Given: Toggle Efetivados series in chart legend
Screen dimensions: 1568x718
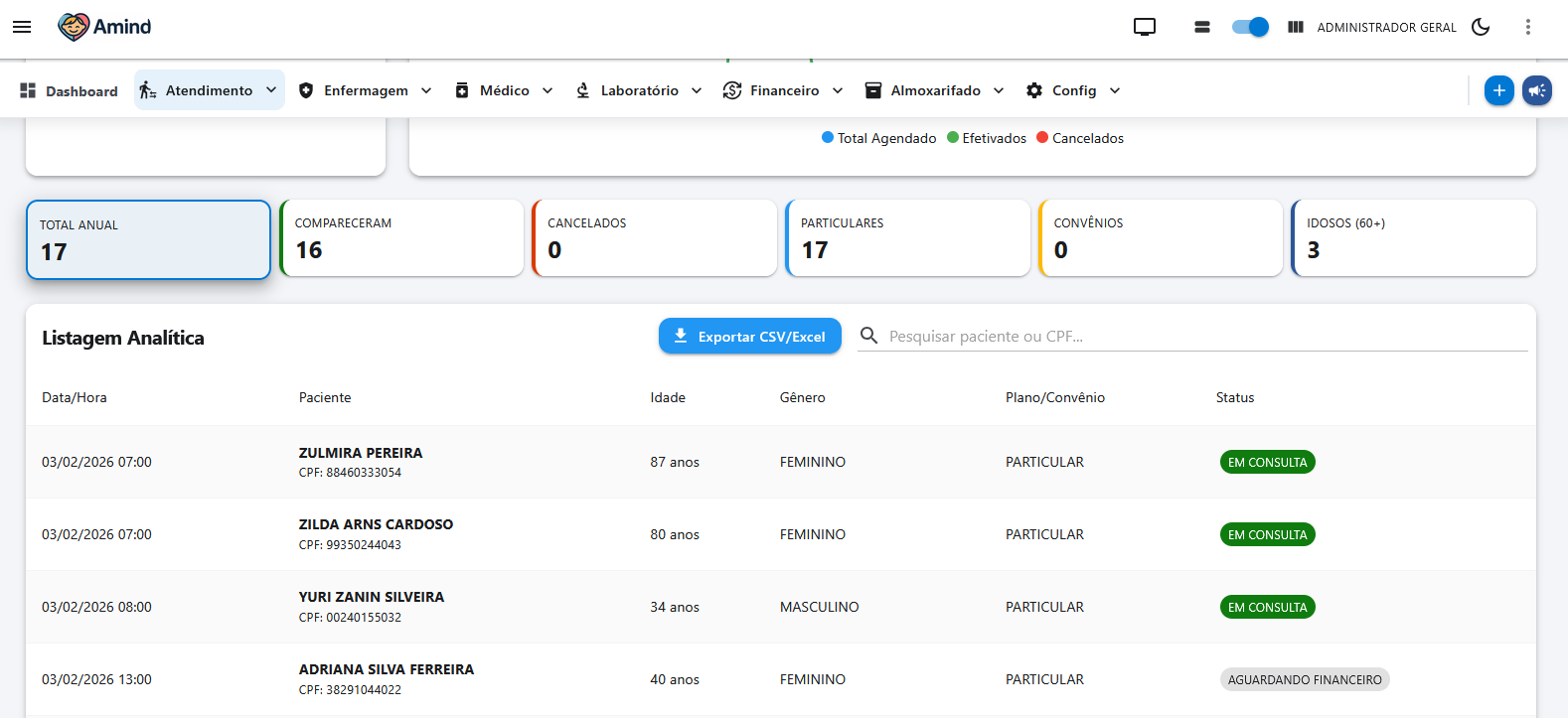Looking at the screenshot, I should [x=987, y=138].
